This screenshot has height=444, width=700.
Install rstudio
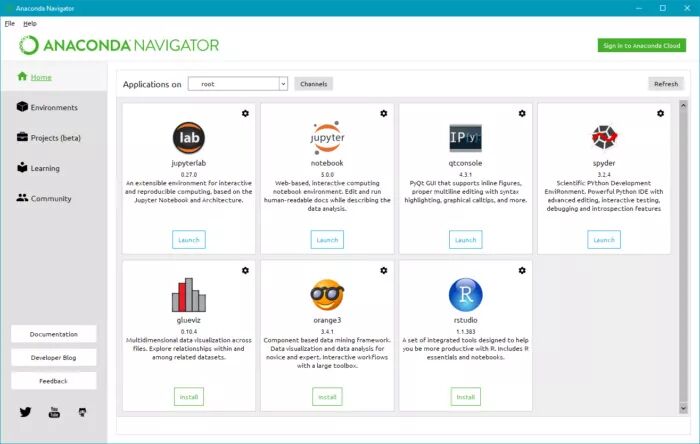click(466, 397)
